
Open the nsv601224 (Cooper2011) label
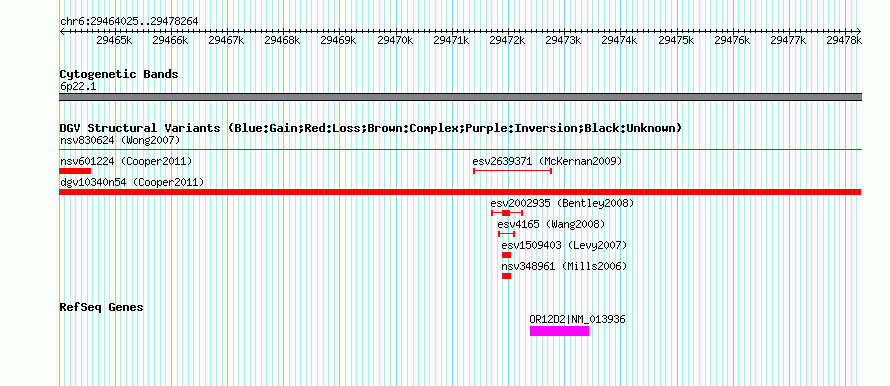point(126,161)
